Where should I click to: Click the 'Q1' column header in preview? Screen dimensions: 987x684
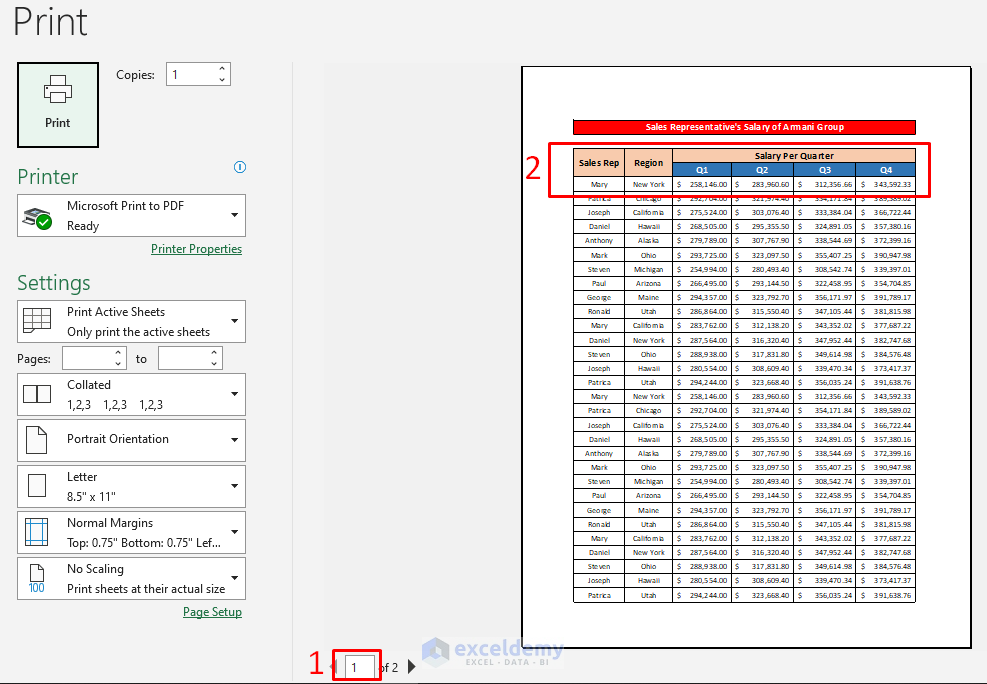pos(702,170)
